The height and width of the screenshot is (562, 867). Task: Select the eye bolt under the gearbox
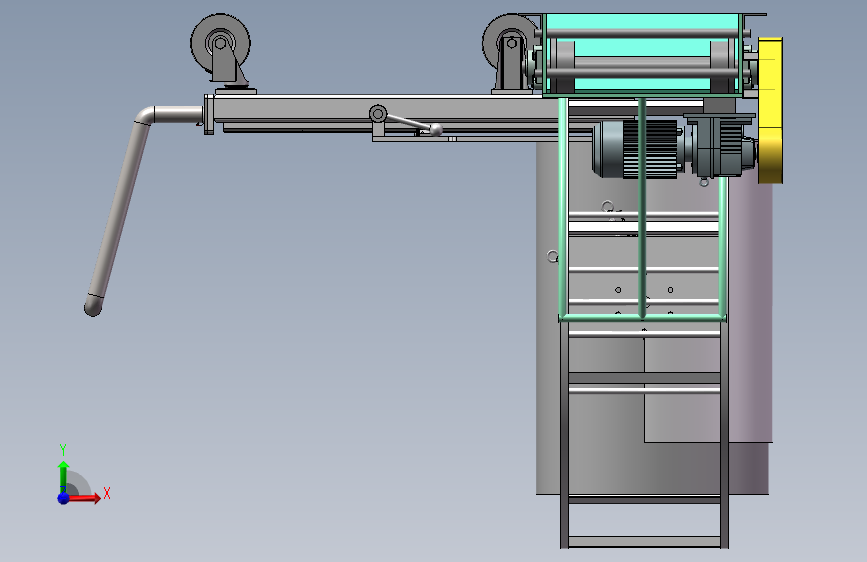pyautogui.click(x=704, y=181)
